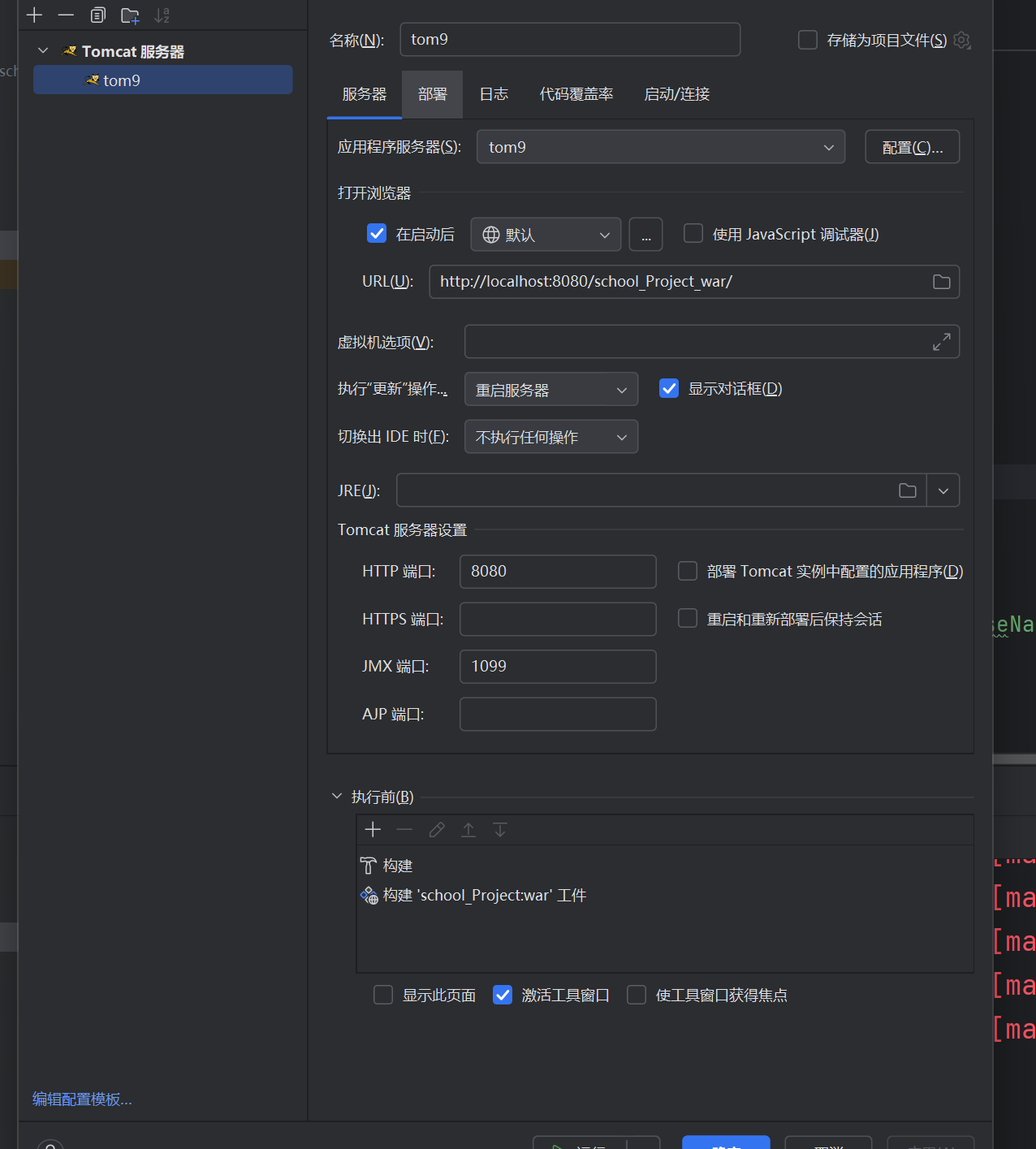Viewport: 1036px width, 1149px height.
Task: Check 使工具窗口获得焦点 checkbox
Action: coord(637,995)
